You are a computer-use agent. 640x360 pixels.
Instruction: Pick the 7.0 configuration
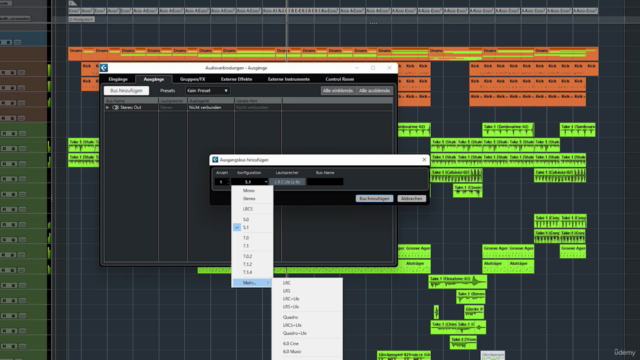(x=252, y=238)
